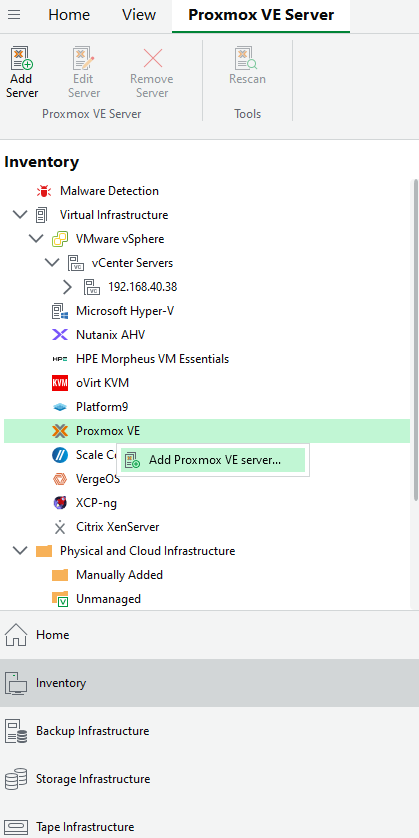Select XCP-ng tree item
This screenshot has height=838, width=419.
click(96, 503)
